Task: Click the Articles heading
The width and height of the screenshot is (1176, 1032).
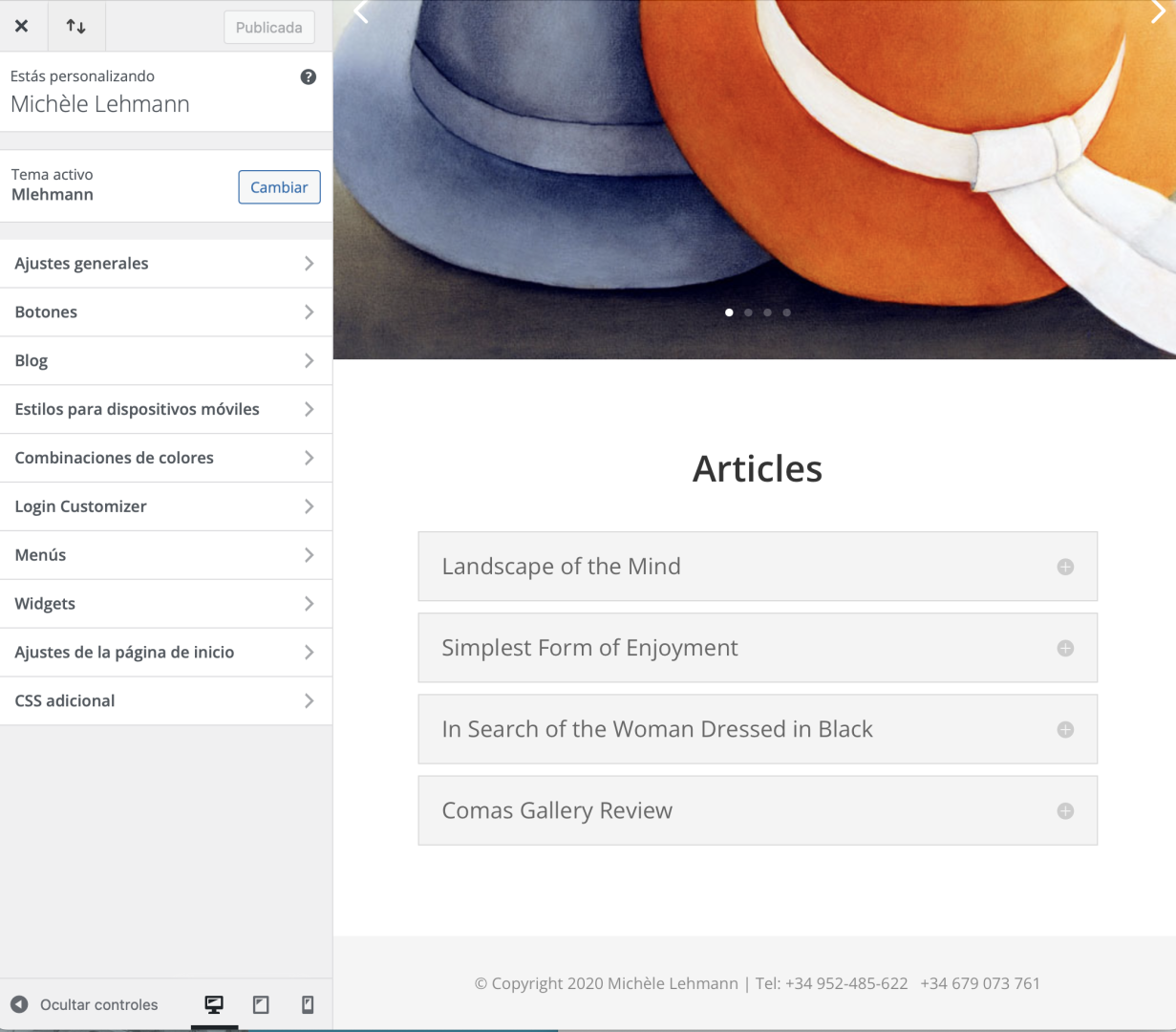Action: (x=758, y=469)
